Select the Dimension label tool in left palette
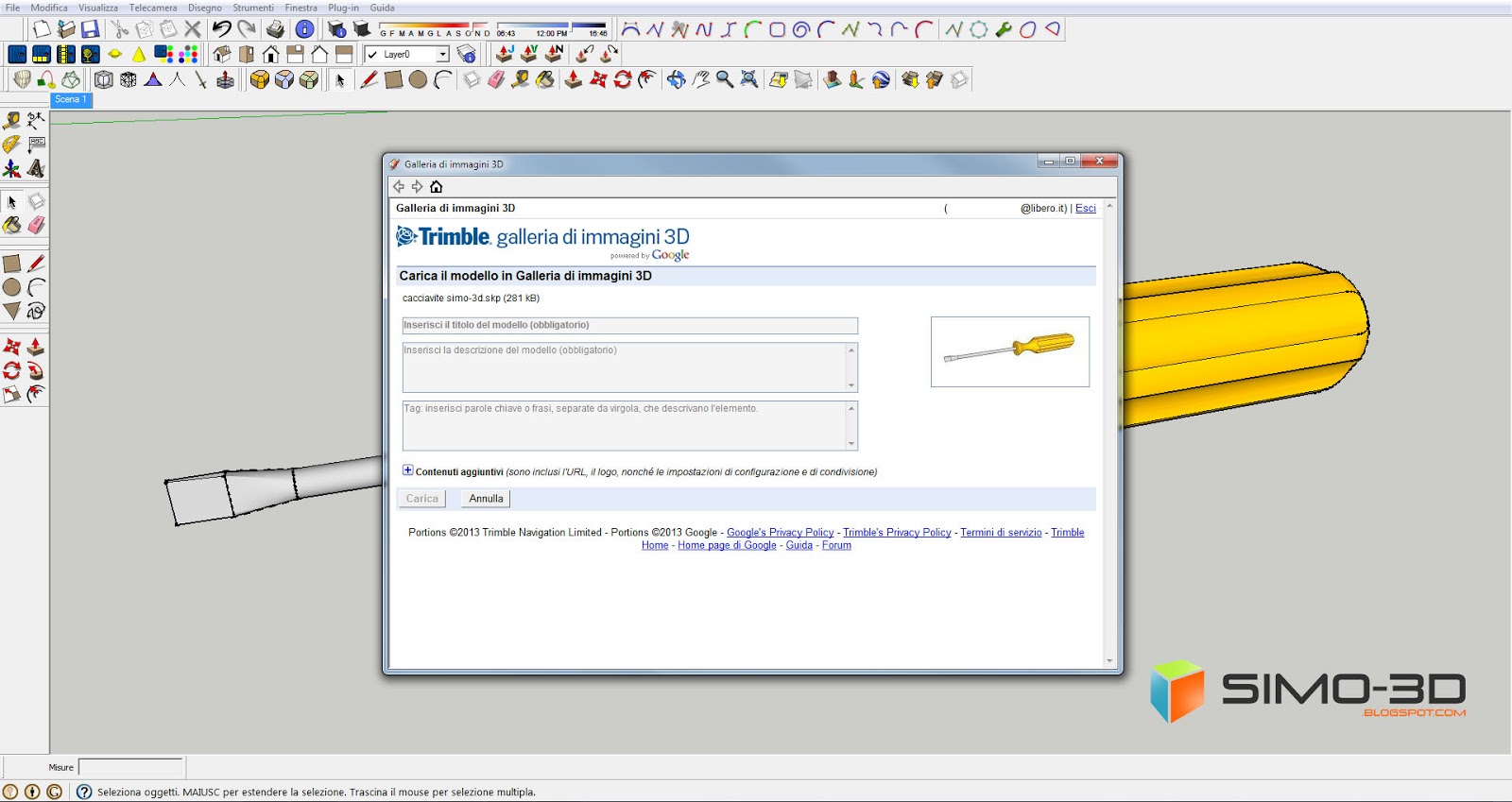Image resolution: width=1512 pixels, height=802 pixels. coord(36,121)
